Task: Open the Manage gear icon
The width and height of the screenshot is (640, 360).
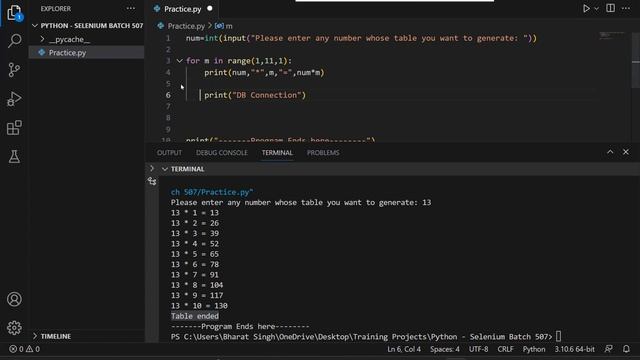Action: [x=14, y=327]
